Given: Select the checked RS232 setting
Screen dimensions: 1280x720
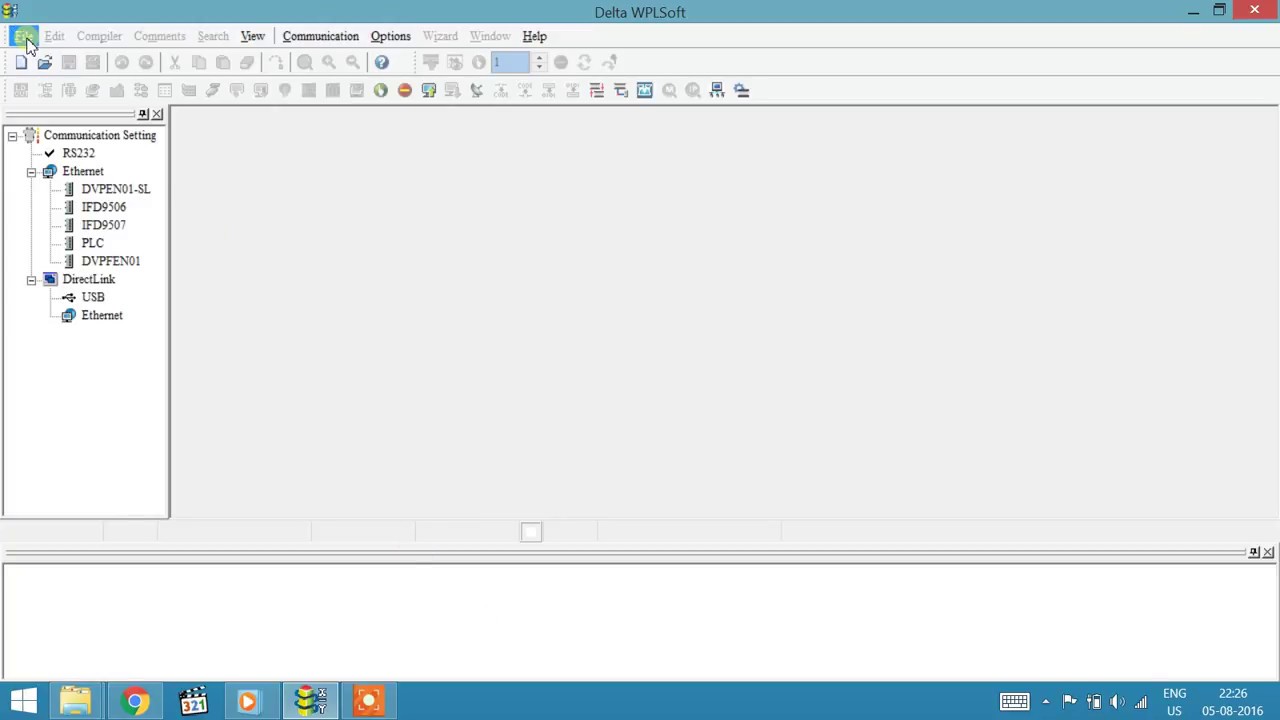Looking at the screenshot, I should click(x=78, y=153).
